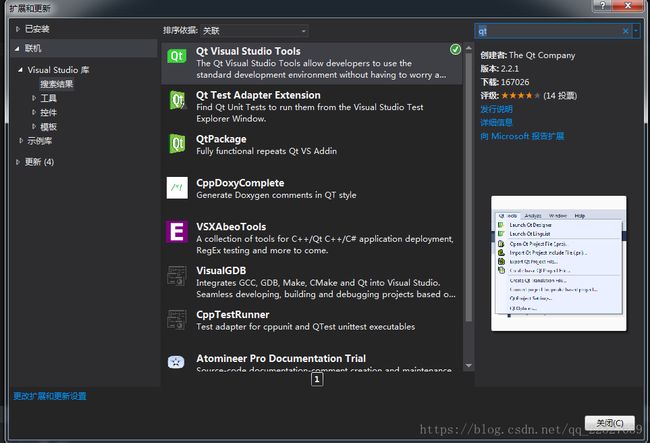Image resolution: width=650 pixels, height=443 pixels.
Task: Click the Qt Visual Studio Tools green icon
Action: 177,56
